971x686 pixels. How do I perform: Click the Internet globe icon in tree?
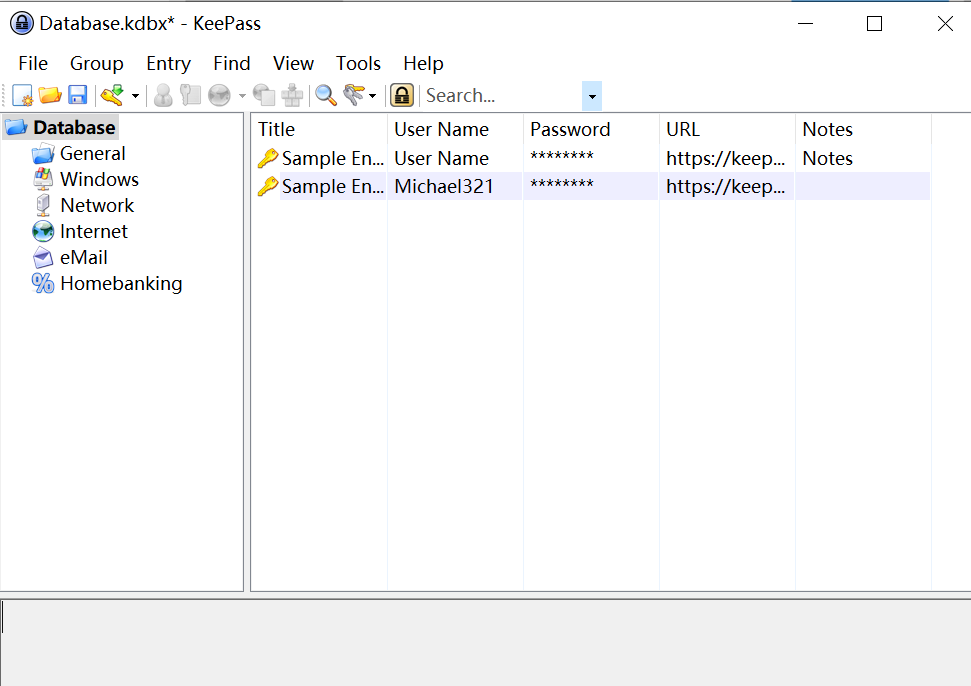point(43,232)
